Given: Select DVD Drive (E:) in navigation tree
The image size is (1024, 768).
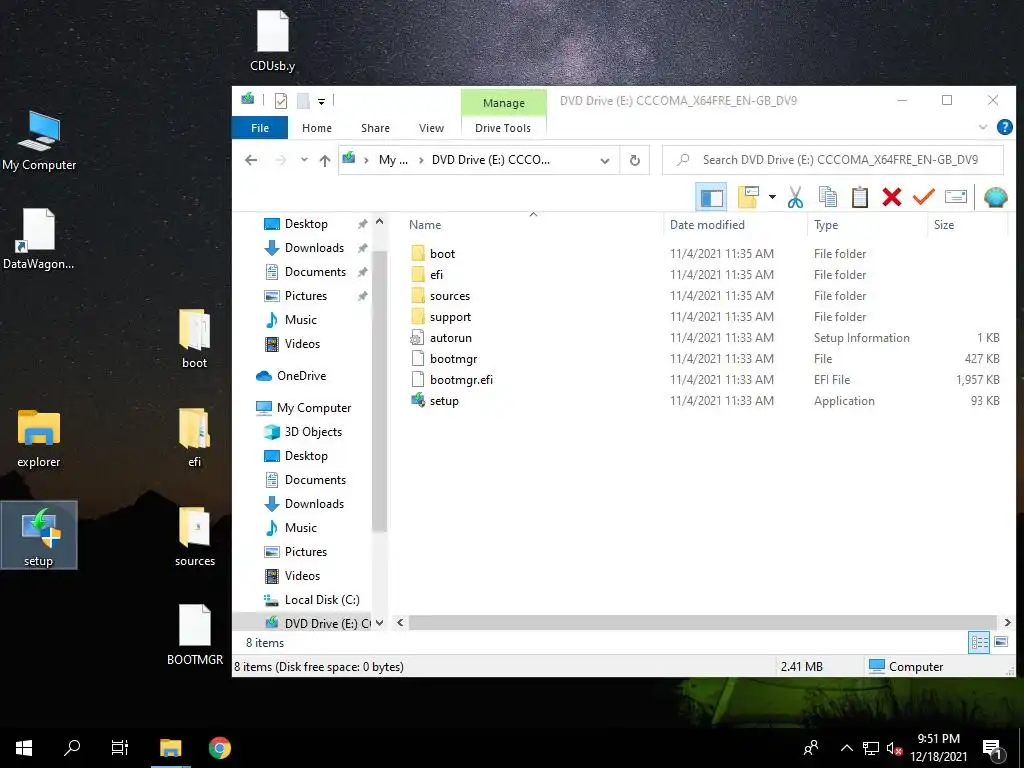Looking at the screenshot, I should 317,623.
